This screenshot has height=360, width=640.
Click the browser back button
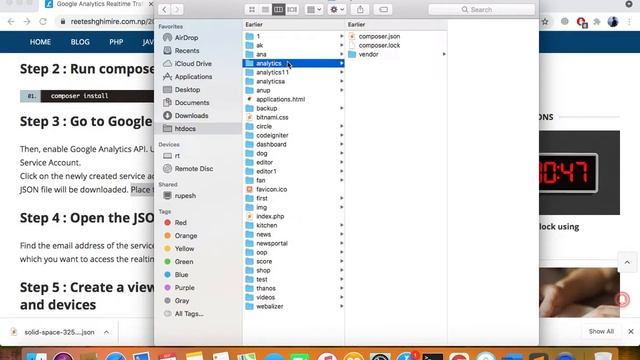[x=11, y=21]
